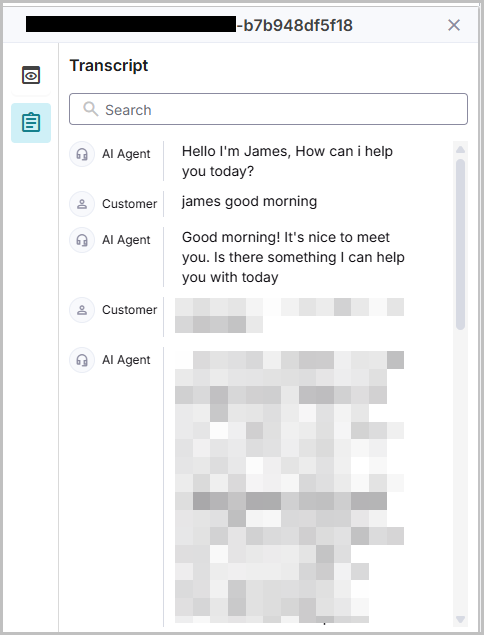Open the eye preview panel icon

tap(31, 75)
